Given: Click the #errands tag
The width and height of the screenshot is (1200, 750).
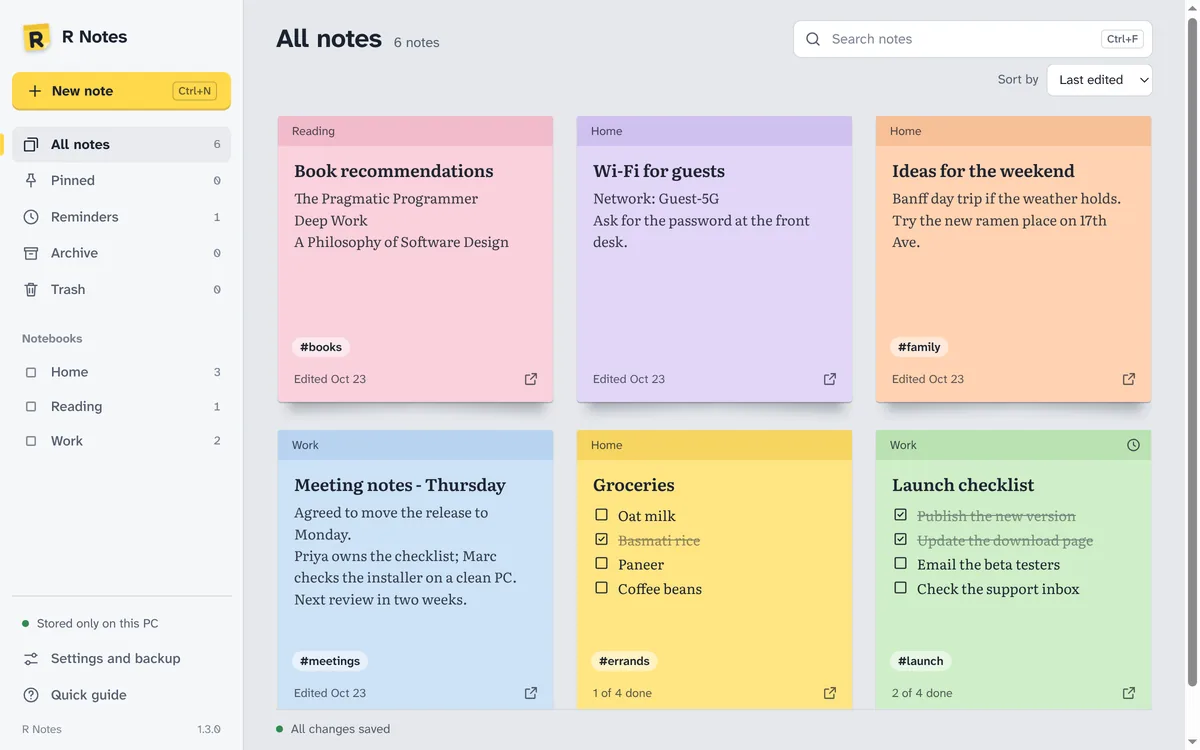Looking at the screenshot, I should [624, 661].
